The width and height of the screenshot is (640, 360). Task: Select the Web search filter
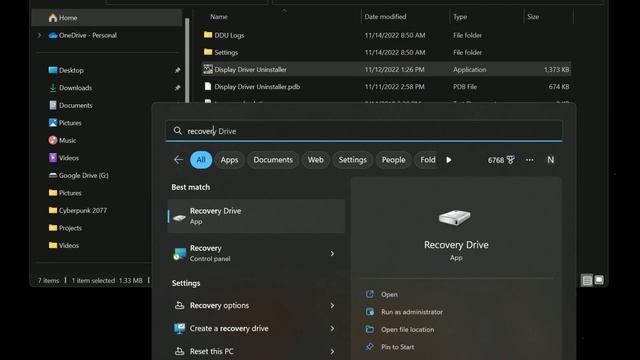coord(316,160)
